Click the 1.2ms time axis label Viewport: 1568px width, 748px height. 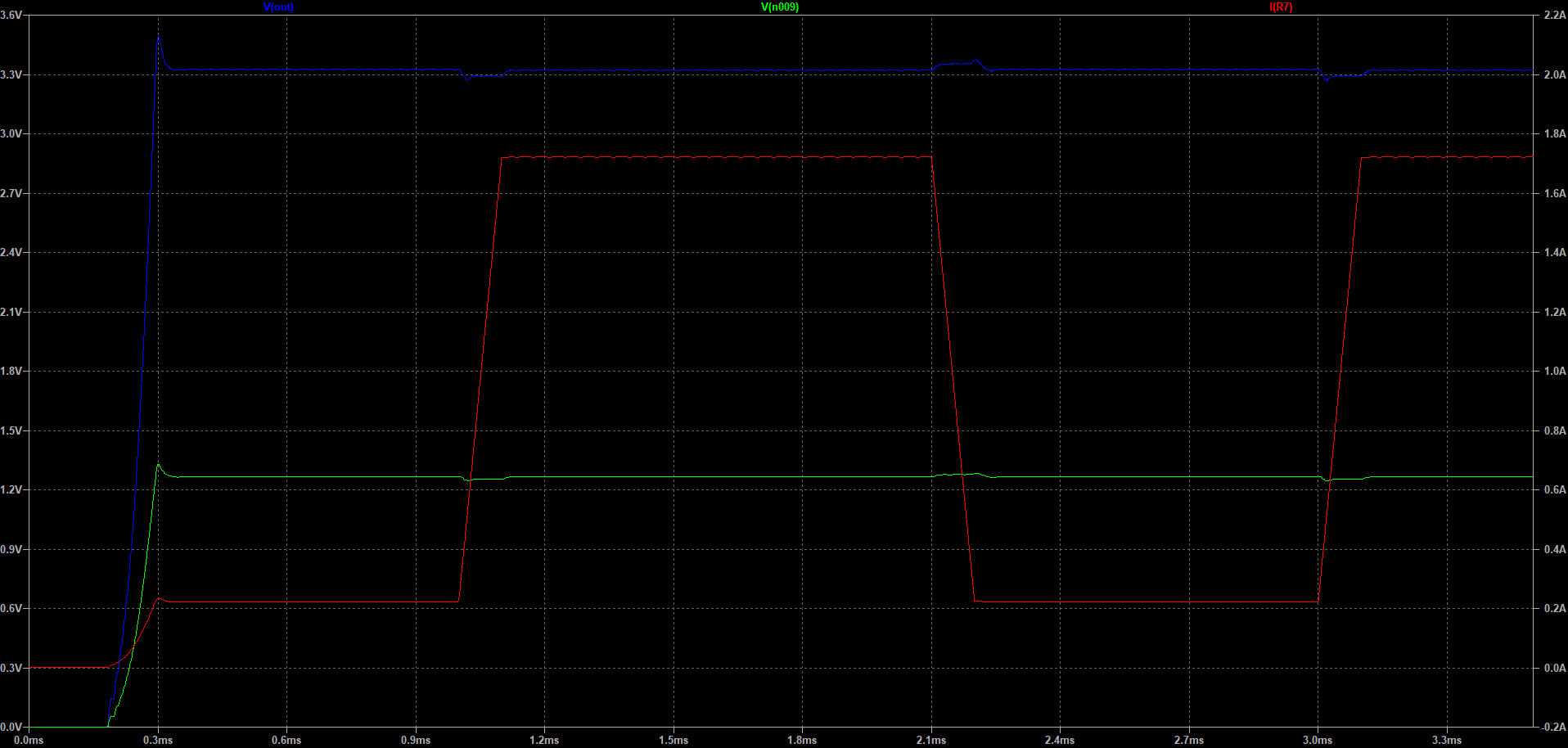click(544, 740)
